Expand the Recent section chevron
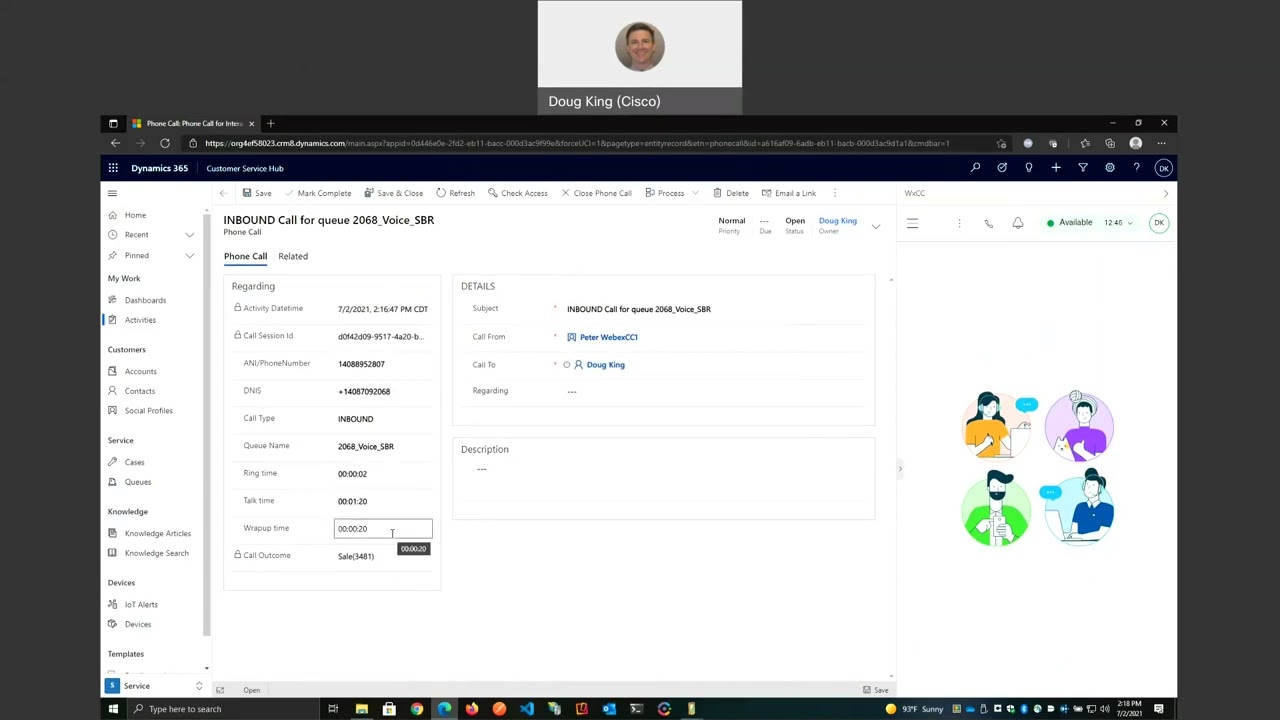The width and height of the screenshot is (1280, 720). point(189,235)
